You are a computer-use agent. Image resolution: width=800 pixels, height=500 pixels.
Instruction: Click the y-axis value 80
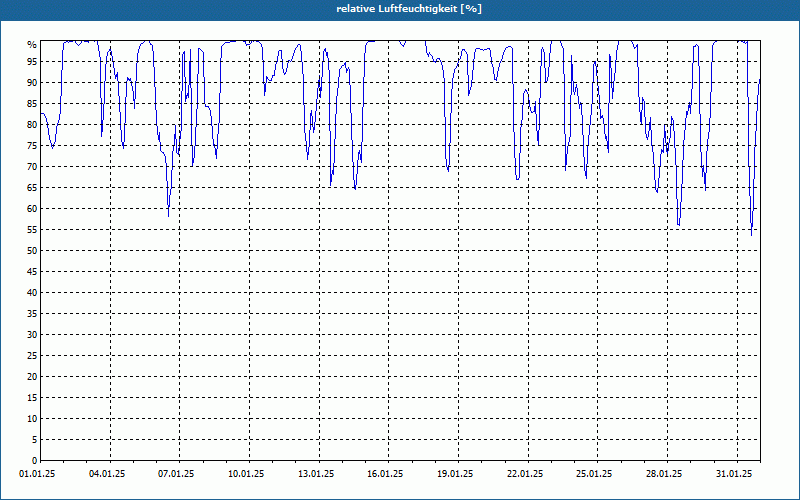pyautogui.click(x=32, y=124)
